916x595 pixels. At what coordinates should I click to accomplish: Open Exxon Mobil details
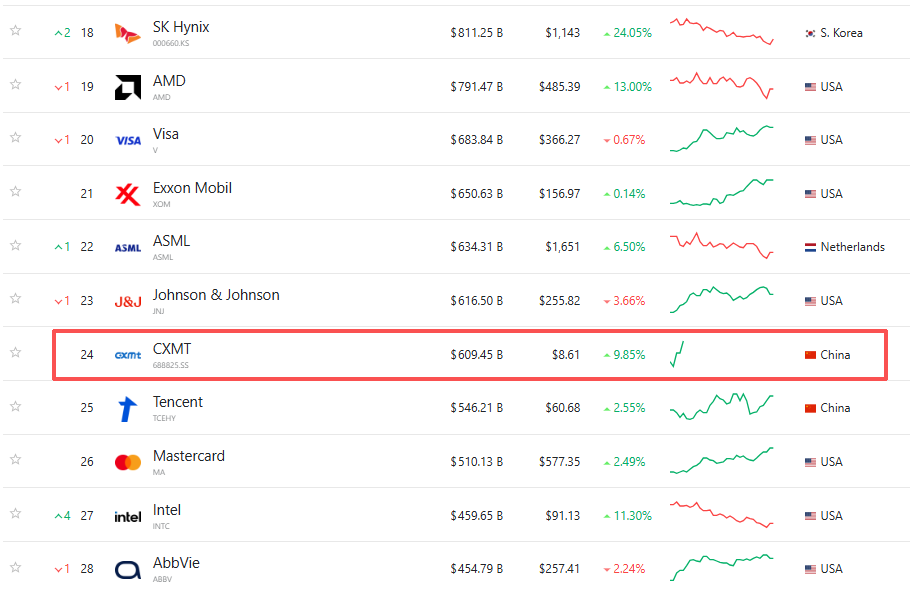tap(192, 187)
